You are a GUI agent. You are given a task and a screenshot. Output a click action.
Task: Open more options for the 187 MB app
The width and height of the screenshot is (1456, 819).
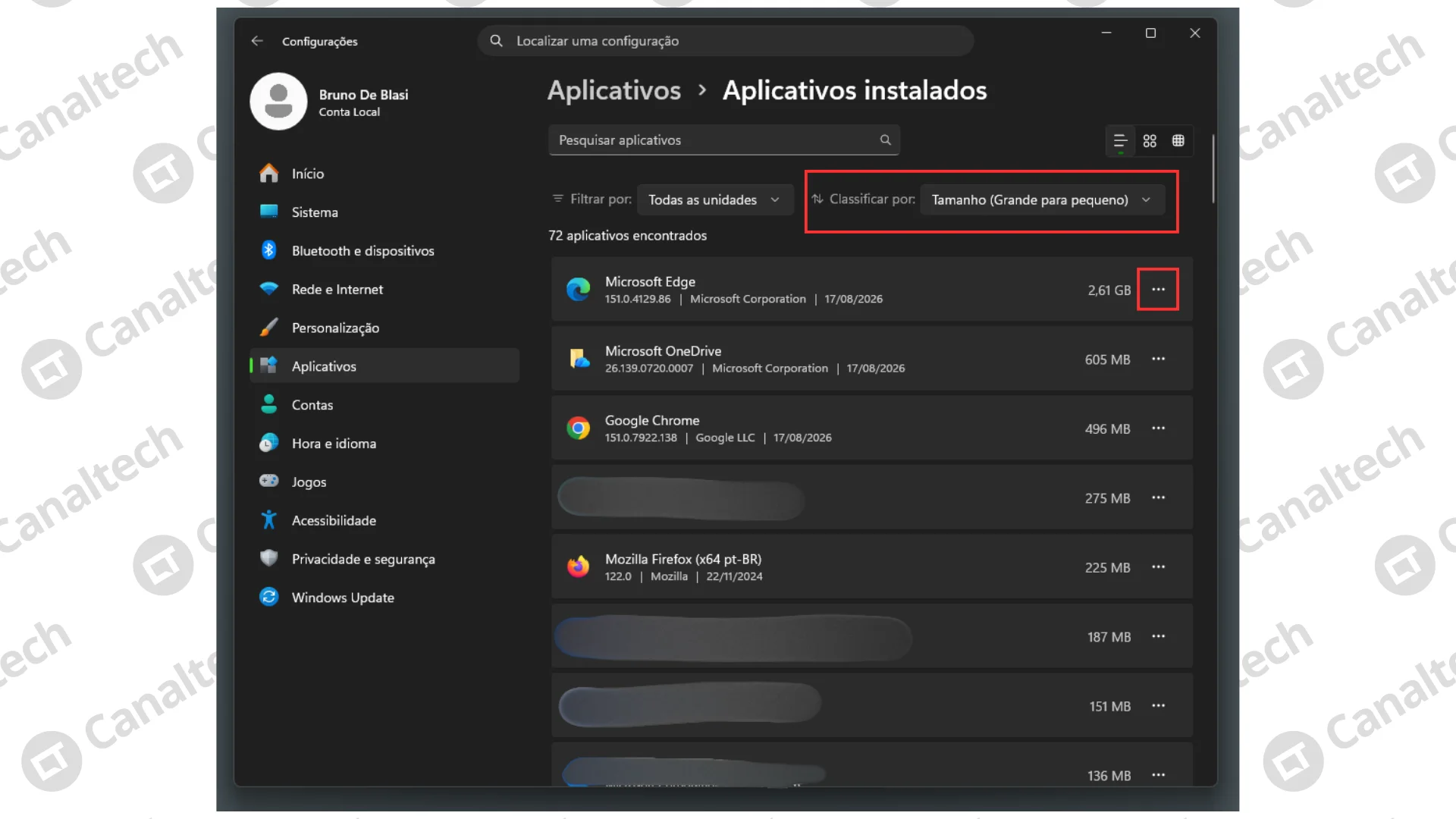(x=1158, y=636)
